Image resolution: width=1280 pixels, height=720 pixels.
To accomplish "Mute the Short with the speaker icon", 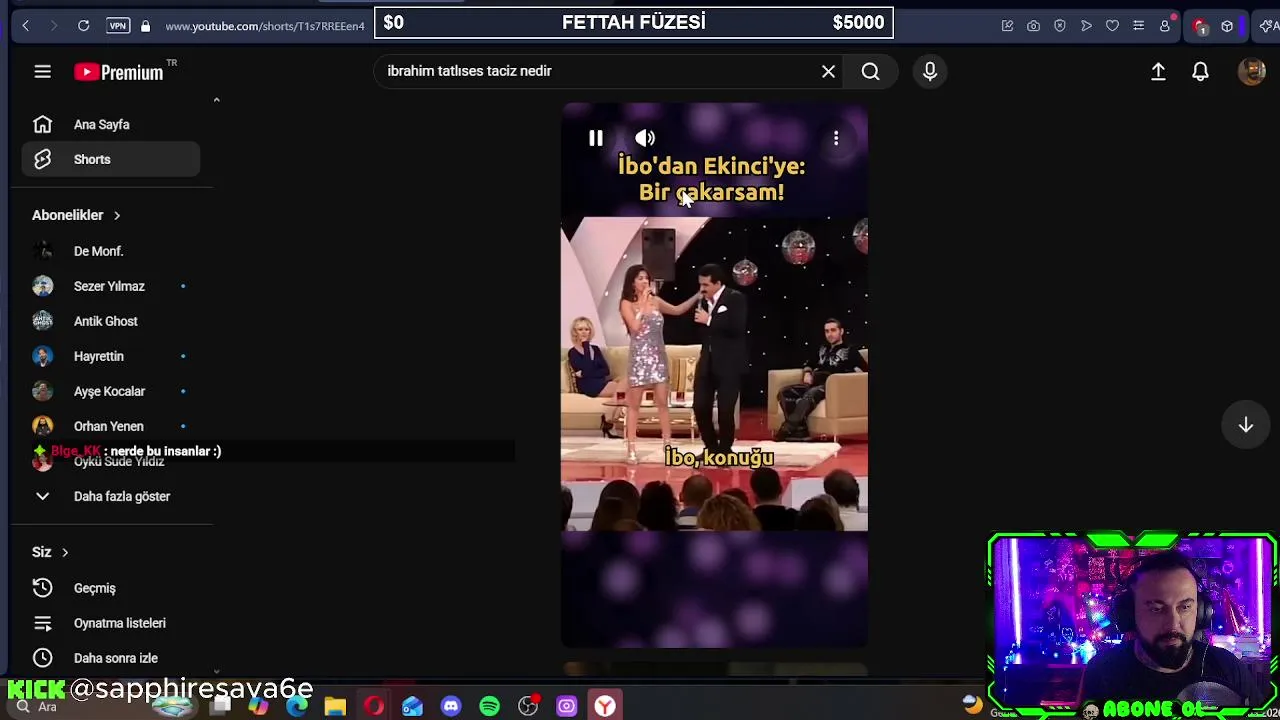I will click(645, 138).
